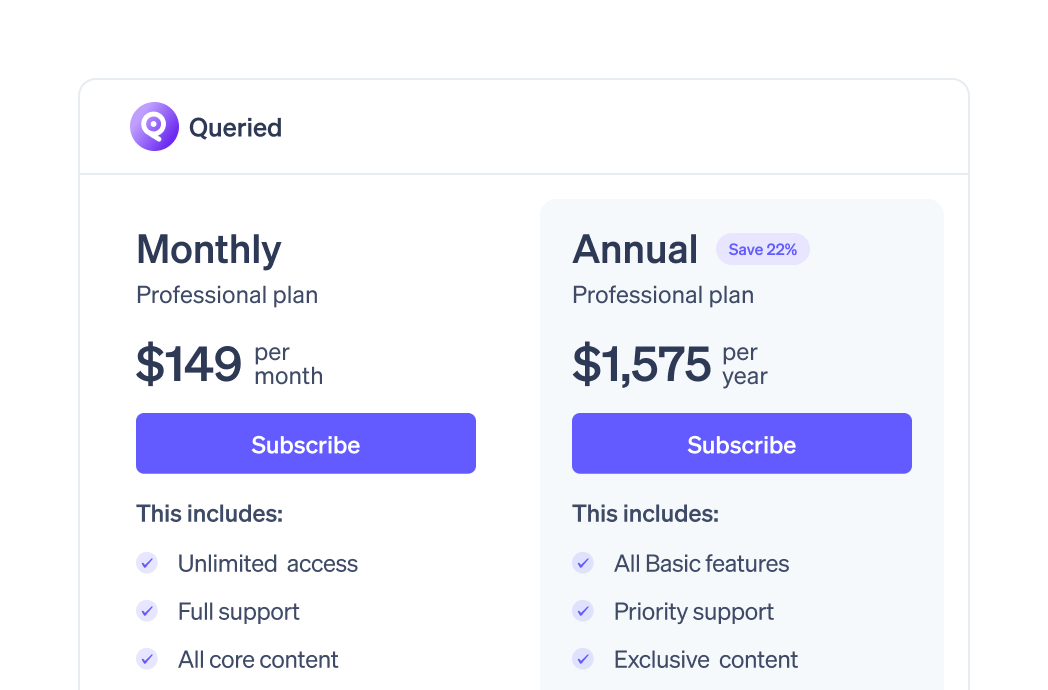This screenshot has width=1048, height=690.
Task: Click the checkmark icon beside Unlimited access
Action: 147,563
